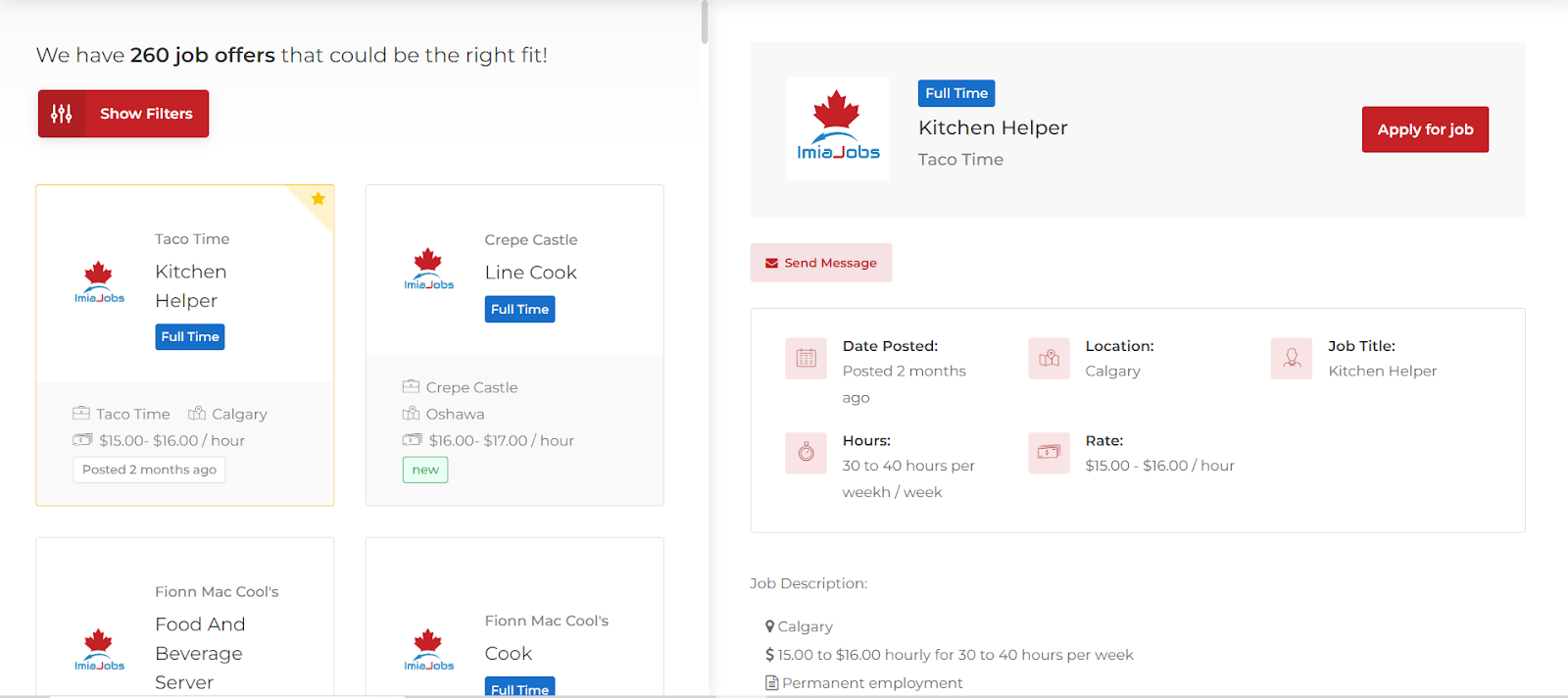Click Full Time badge on Kitchen Helper card
The image size is (1568, 698).
[190, 336]
